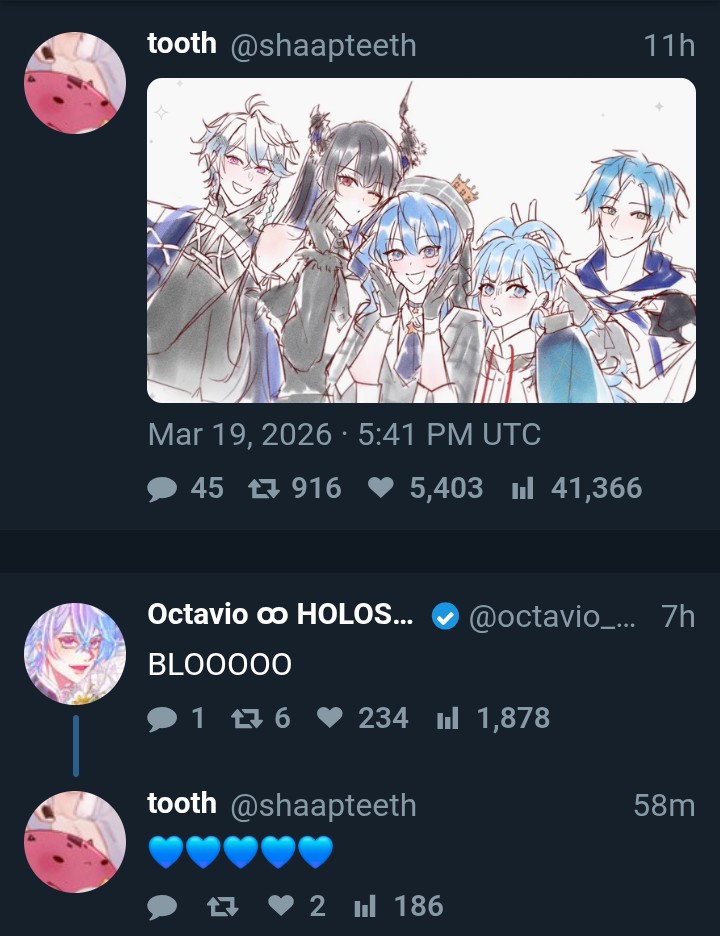Image resolution: width=720 pixels, height=936 pixels.
Task: Like the blue hearts reply with 2 likes
Action: (x=281, y=906)
